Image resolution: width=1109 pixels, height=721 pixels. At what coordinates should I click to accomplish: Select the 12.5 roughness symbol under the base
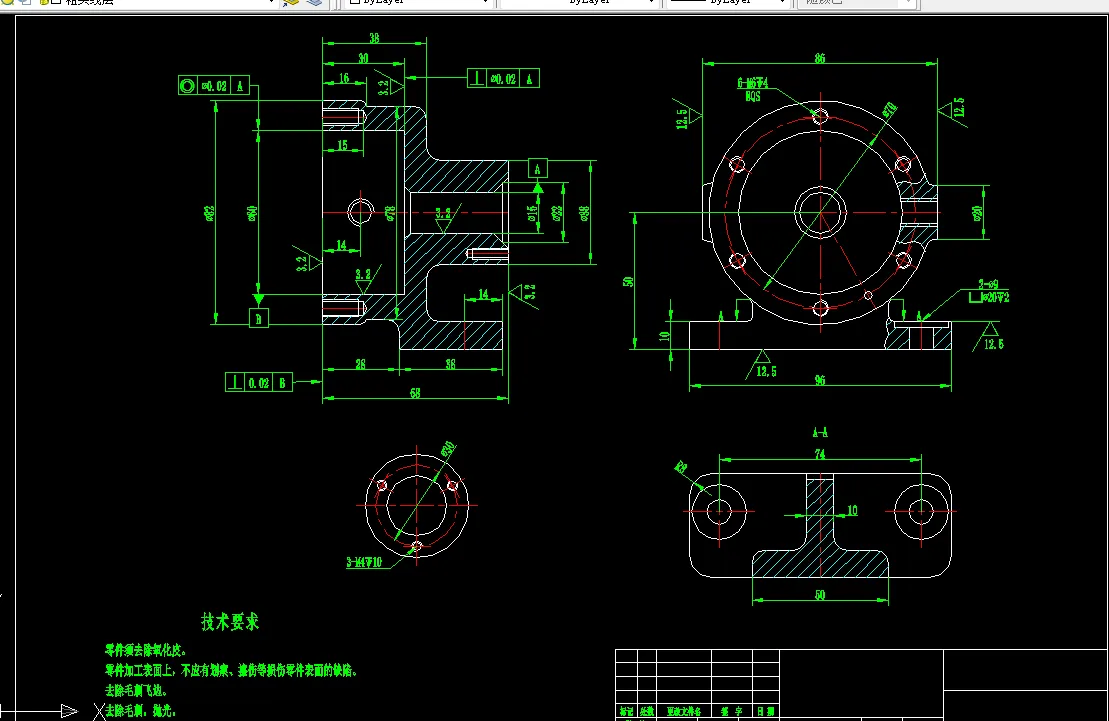coord(764,365)
